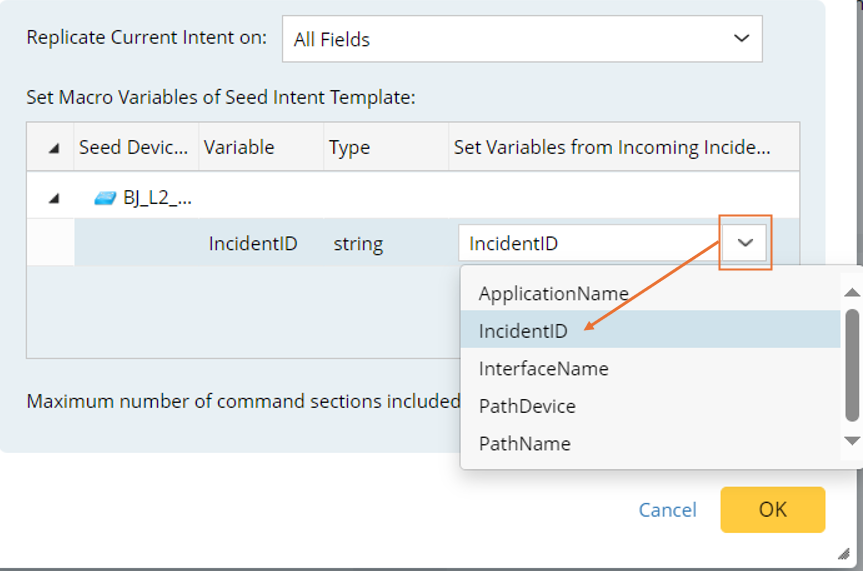This screenshot has height=571, width=864.
Task: Click the IncidentID combo box field
Action: (x=590, y=243)
